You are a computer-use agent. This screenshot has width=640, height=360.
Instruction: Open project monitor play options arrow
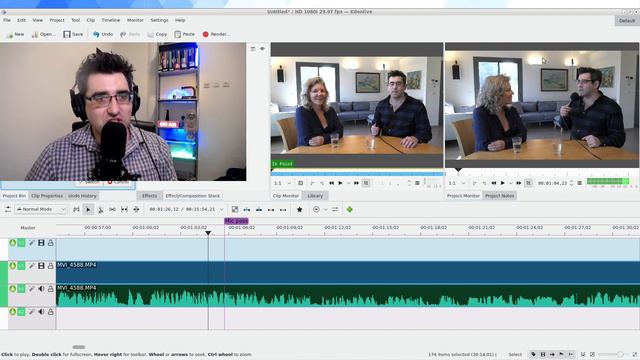pyautogui.click(x=510, y=183)
